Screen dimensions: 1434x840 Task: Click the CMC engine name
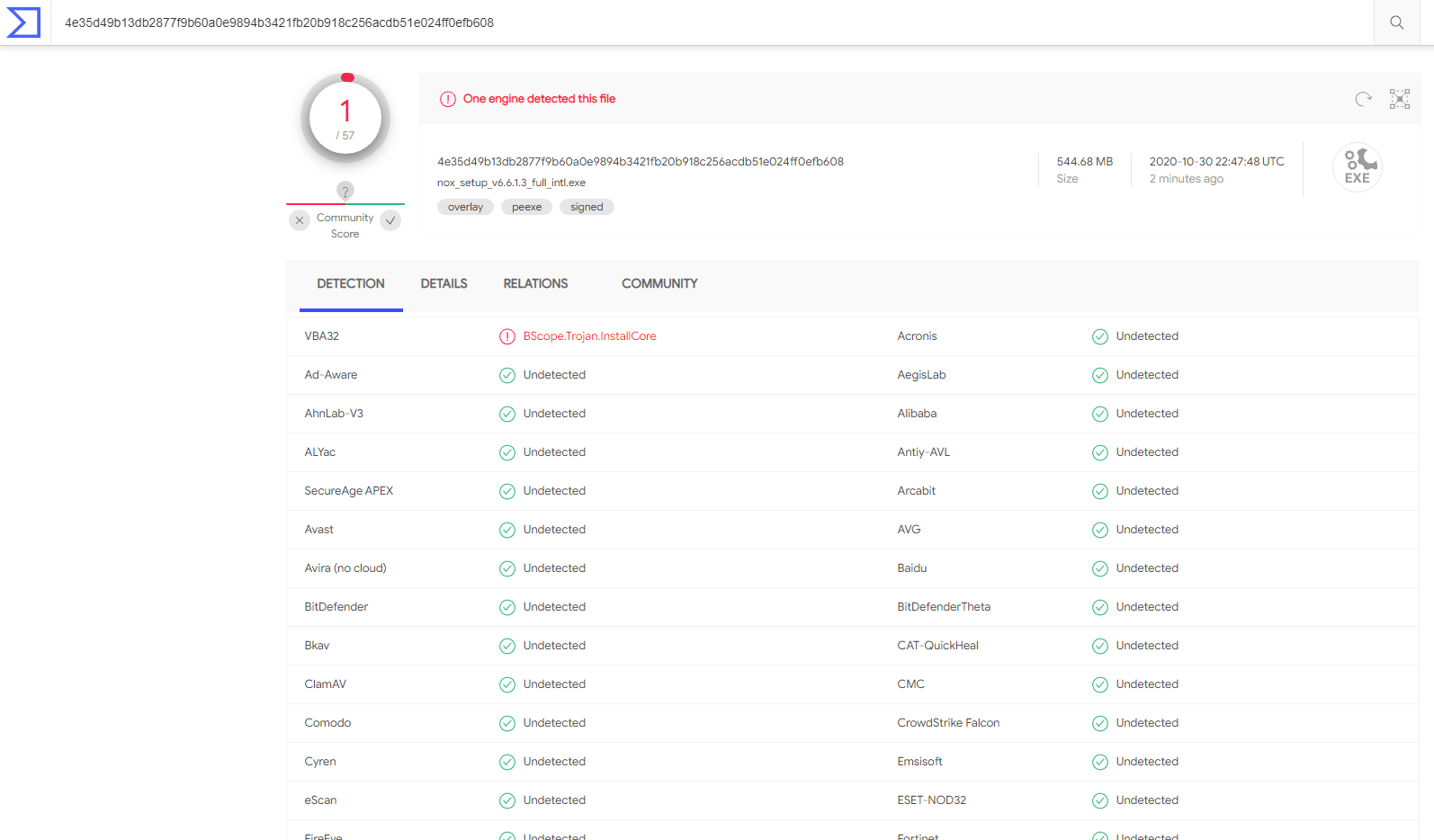point(910,684)
